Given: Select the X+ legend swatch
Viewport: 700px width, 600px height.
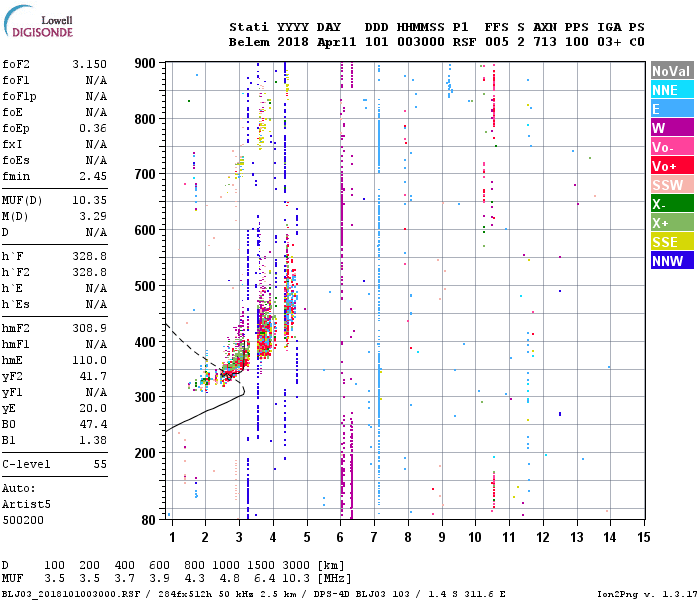Looking at the screenshot, I should [x=672, y=223].
